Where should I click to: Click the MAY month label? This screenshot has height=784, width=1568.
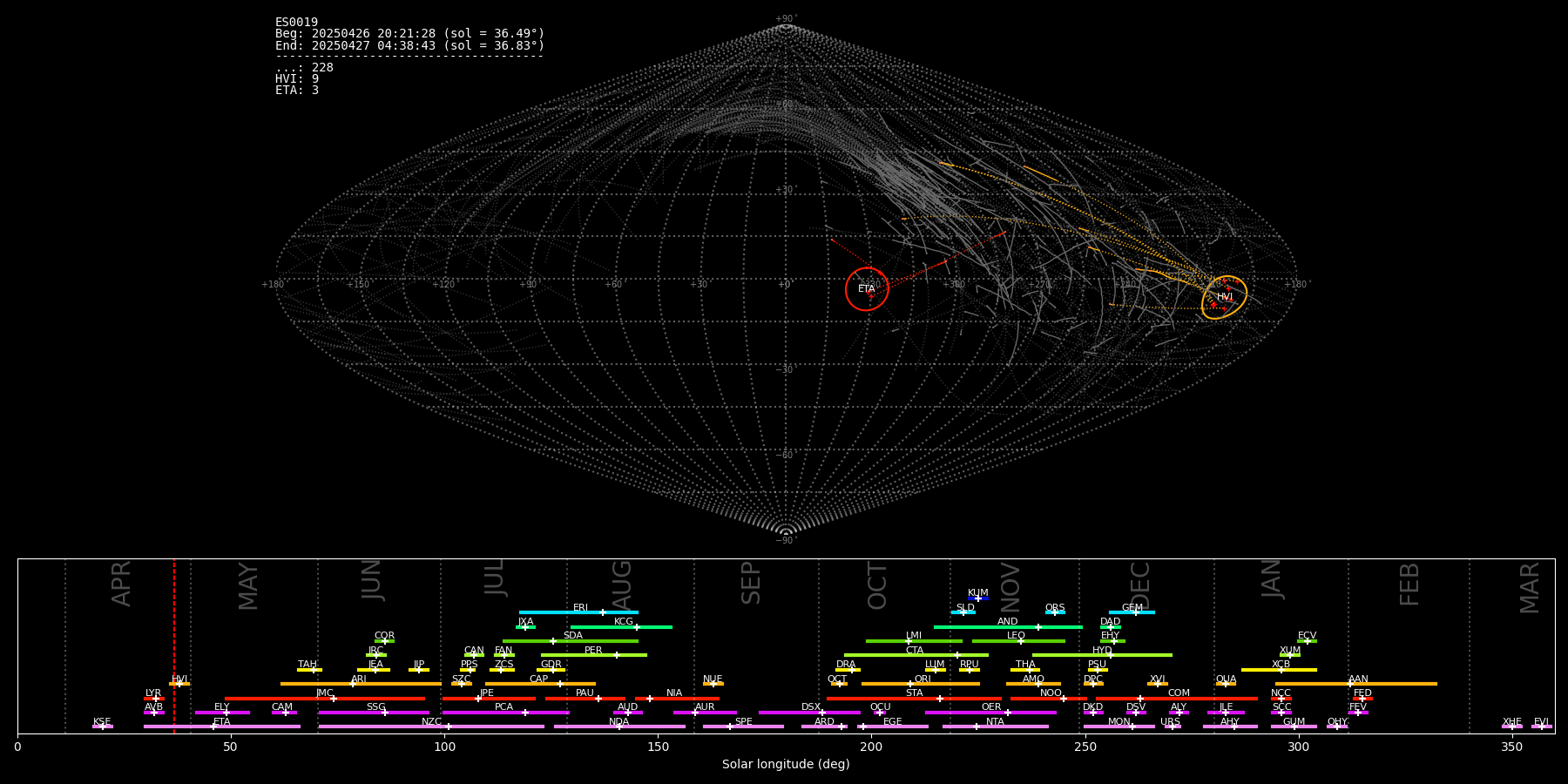[248, 586]
